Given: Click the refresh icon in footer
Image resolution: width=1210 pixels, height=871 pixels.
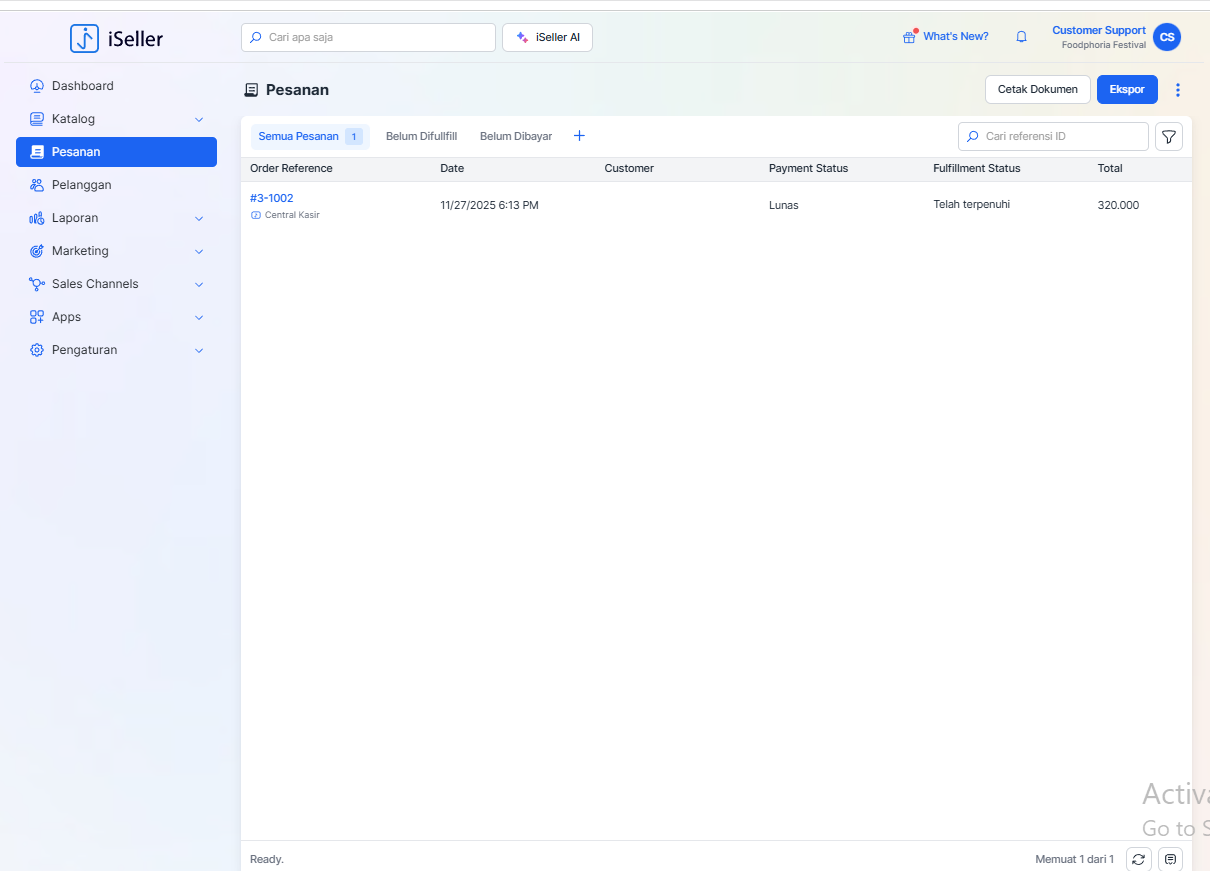Looking at the screenshot, I should point(1138,859).
